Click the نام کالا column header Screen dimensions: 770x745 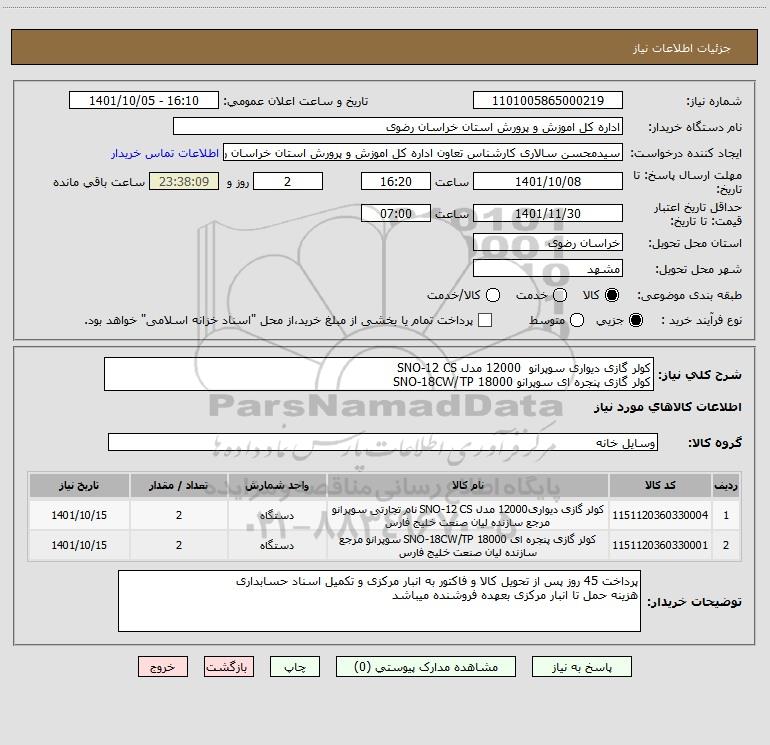468,486
